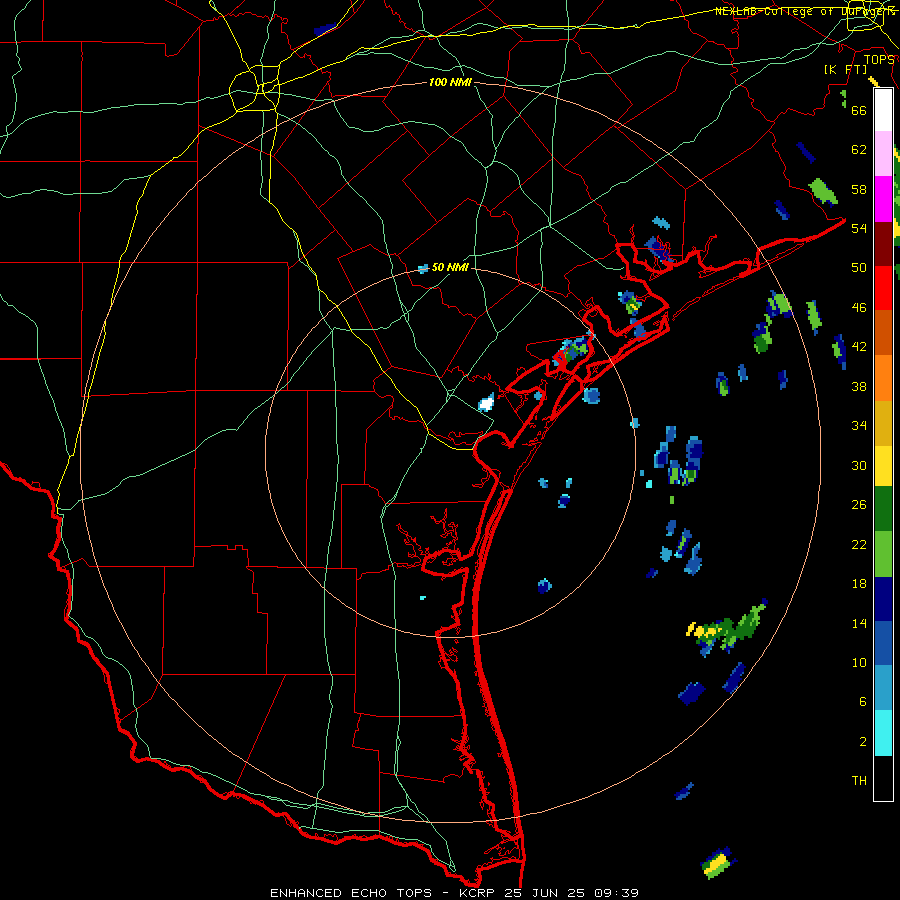Screen dimensions: 900x900
Task: Select the dark red legend swatch
Action: pos(883,243)
